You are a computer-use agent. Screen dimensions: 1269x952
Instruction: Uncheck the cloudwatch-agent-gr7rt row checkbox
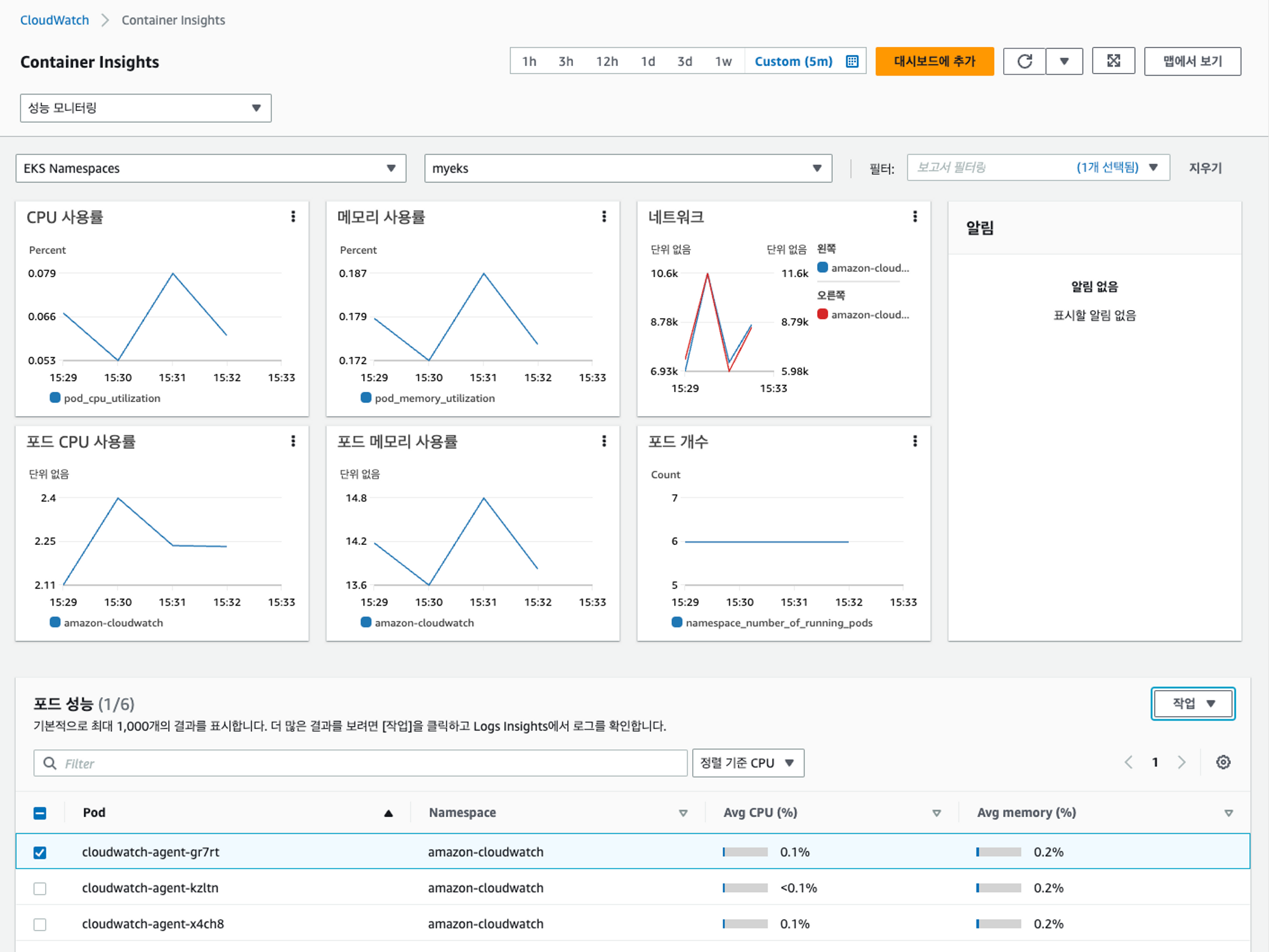(x=40, y=852)
